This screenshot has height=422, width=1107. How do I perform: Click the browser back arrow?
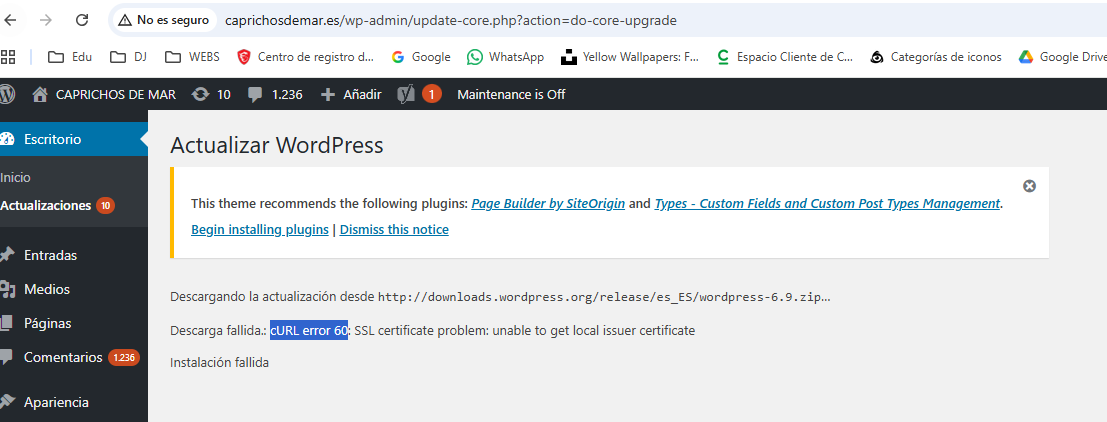[12, 20]
